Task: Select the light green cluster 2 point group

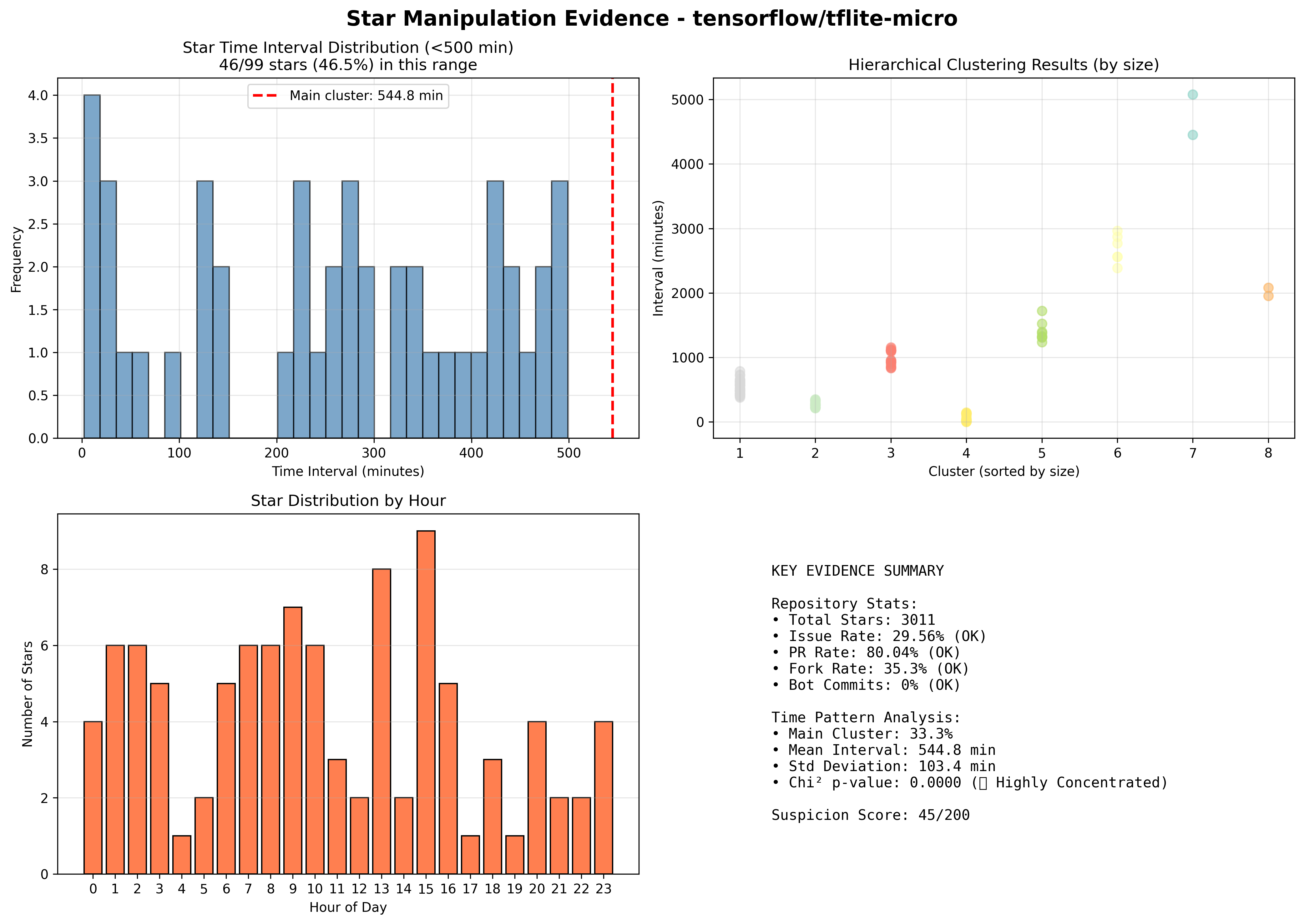Action: (815, 404)
